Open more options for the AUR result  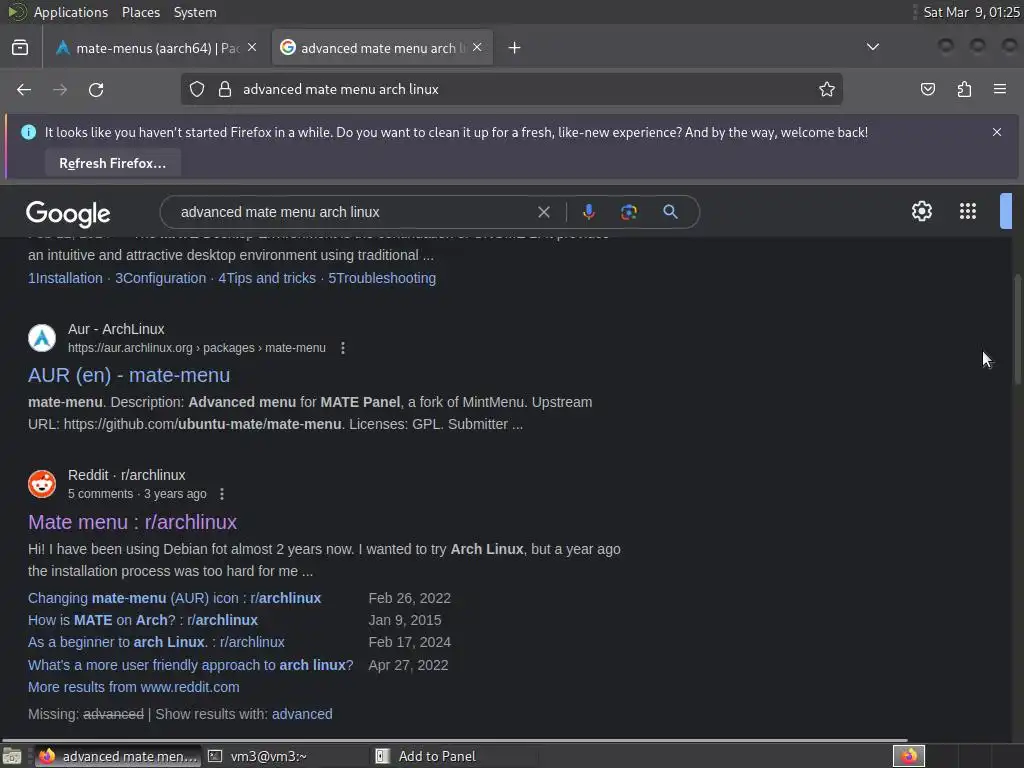(x=343, y=348)
